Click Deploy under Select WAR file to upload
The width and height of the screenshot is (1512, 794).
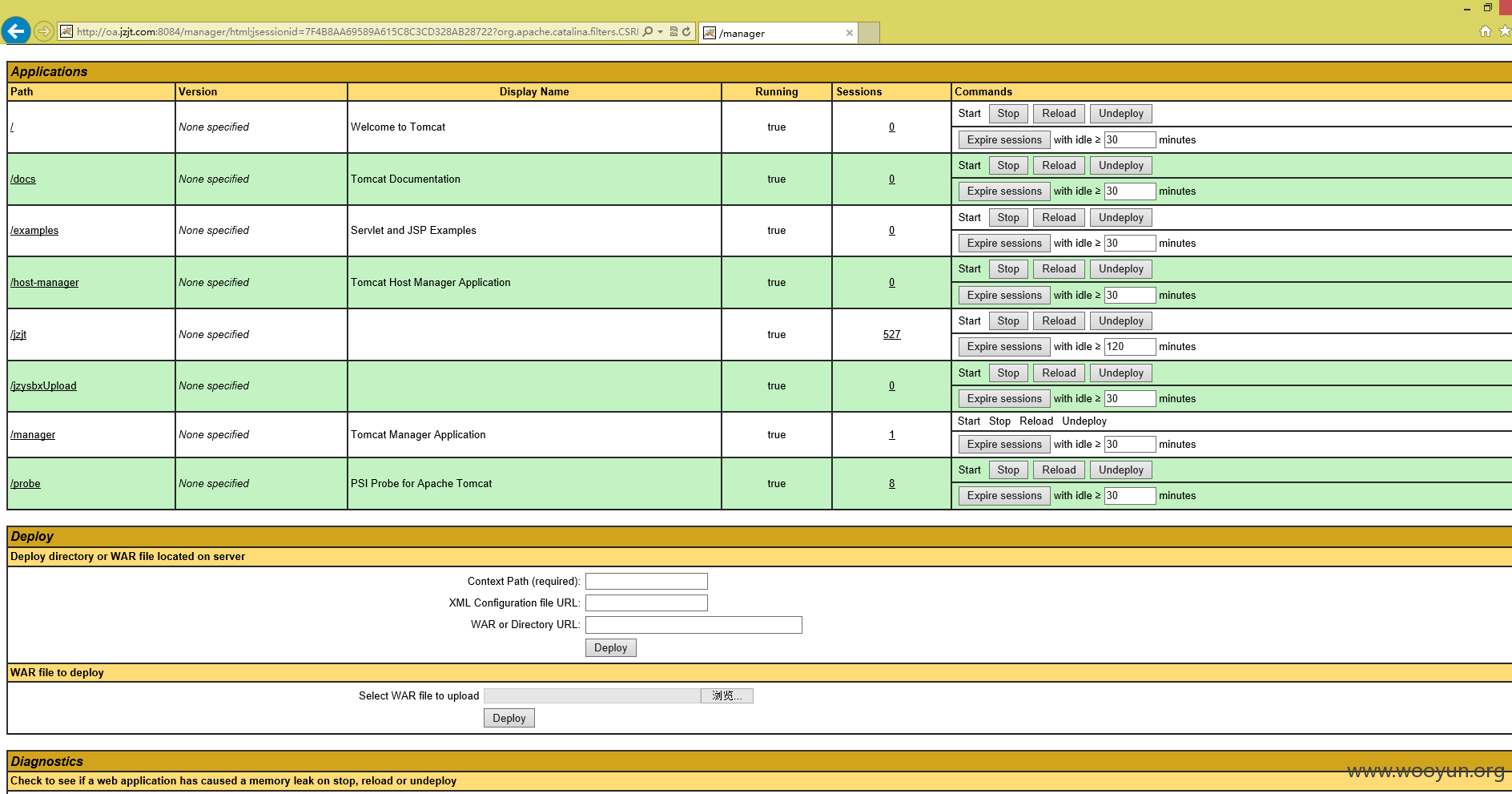pyautogui.click(x=509, y=719)
